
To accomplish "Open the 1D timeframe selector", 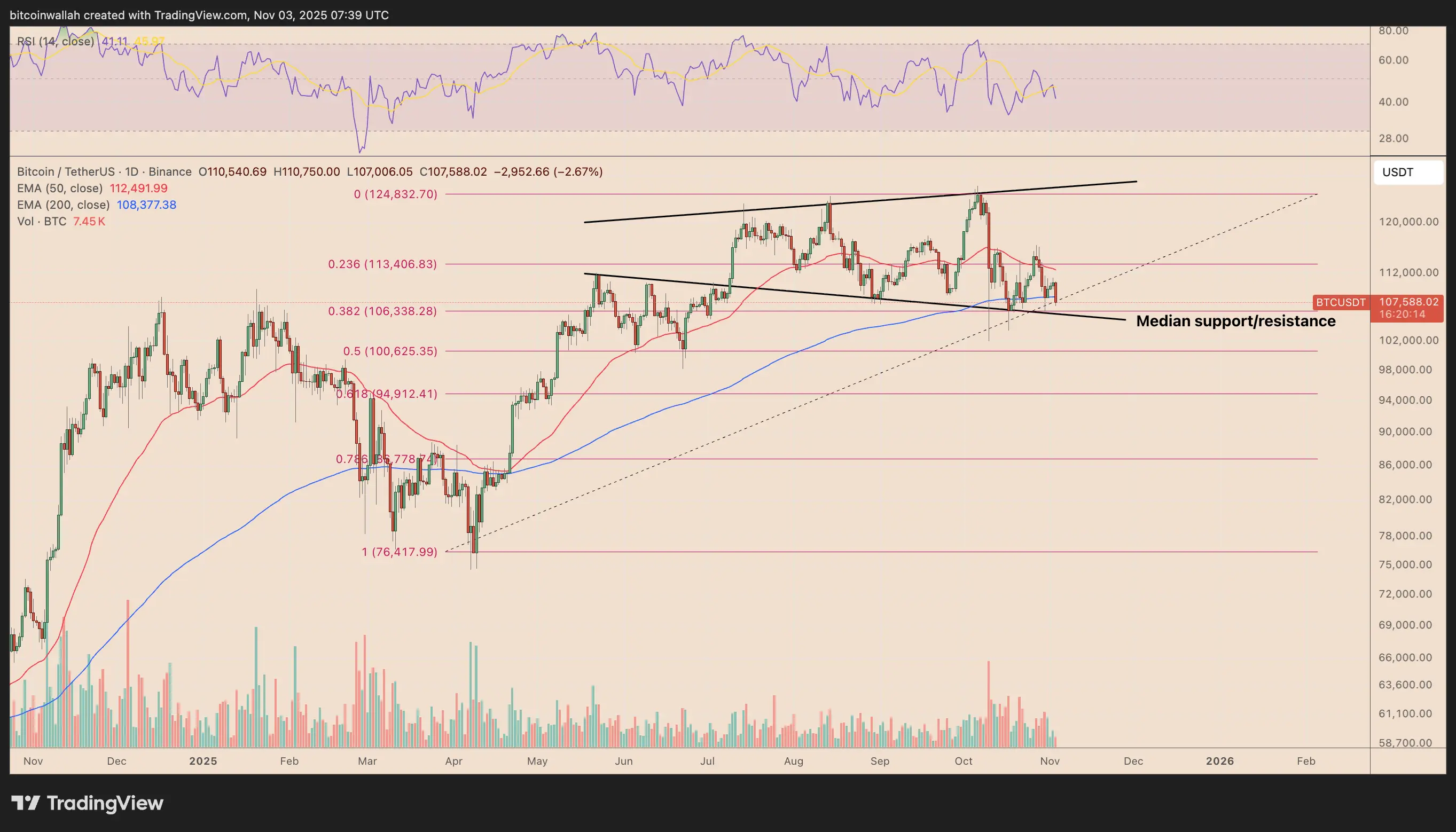I will click(x=132, y=171).
